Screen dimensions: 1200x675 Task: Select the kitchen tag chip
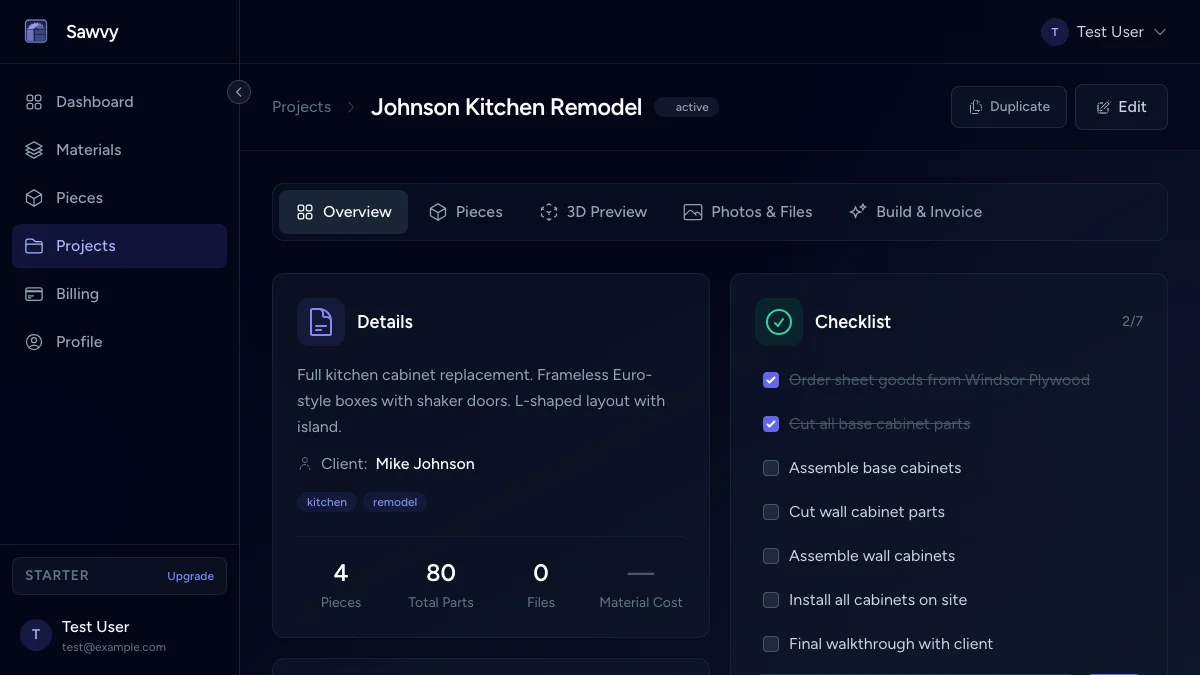[327, 502]
